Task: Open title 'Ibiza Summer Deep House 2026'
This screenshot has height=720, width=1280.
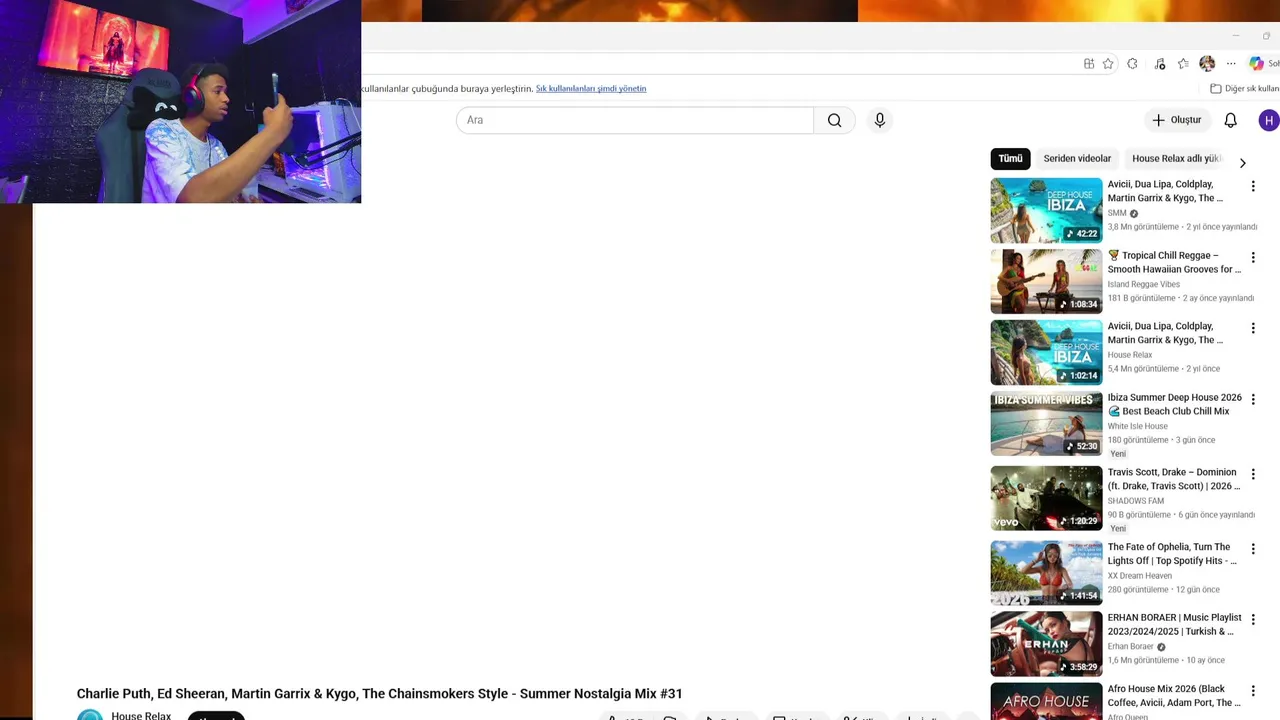Action: click(1174, 404)
